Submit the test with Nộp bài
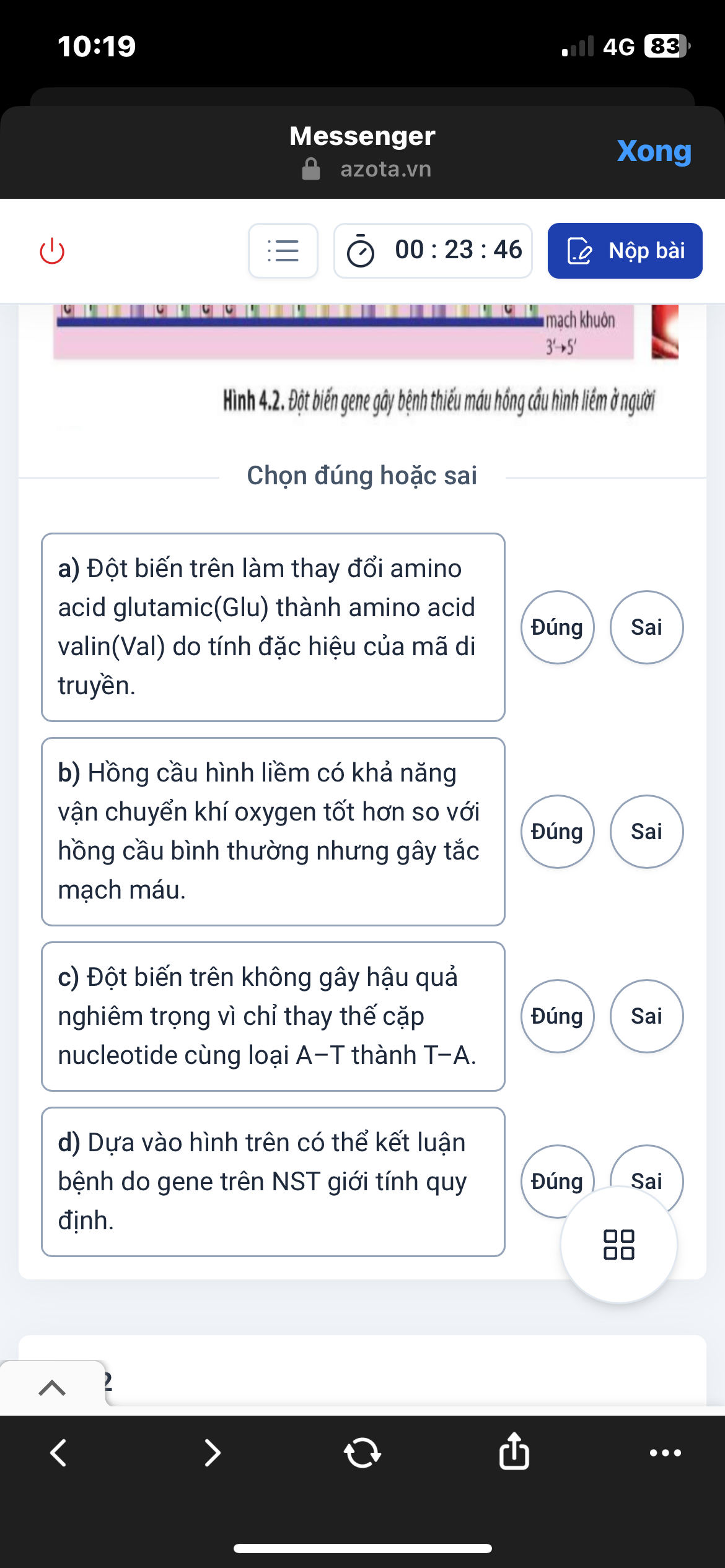 [625, 251]
